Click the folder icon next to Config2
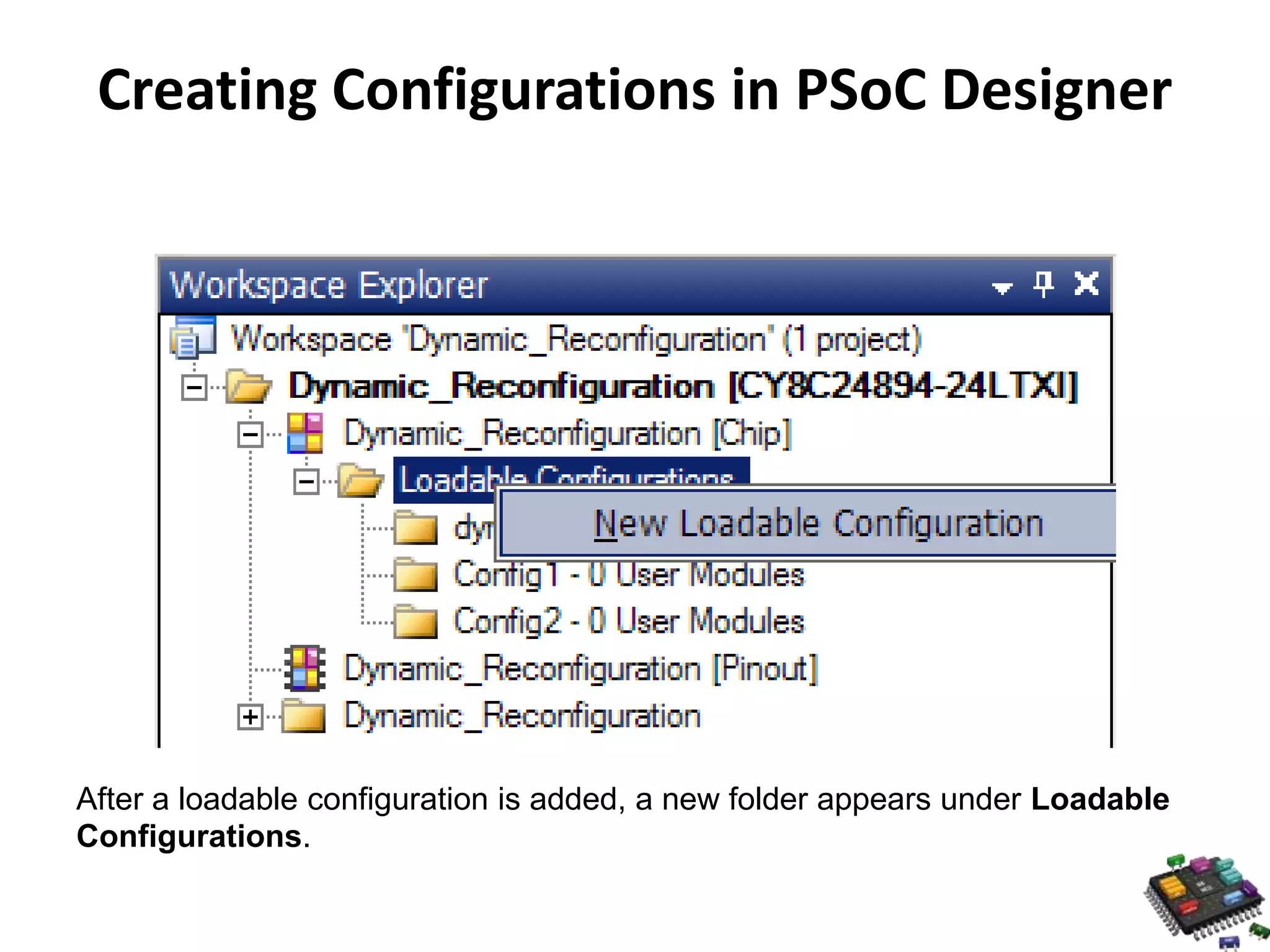Viewport: 1270px width, 952px height. (415, 621)
